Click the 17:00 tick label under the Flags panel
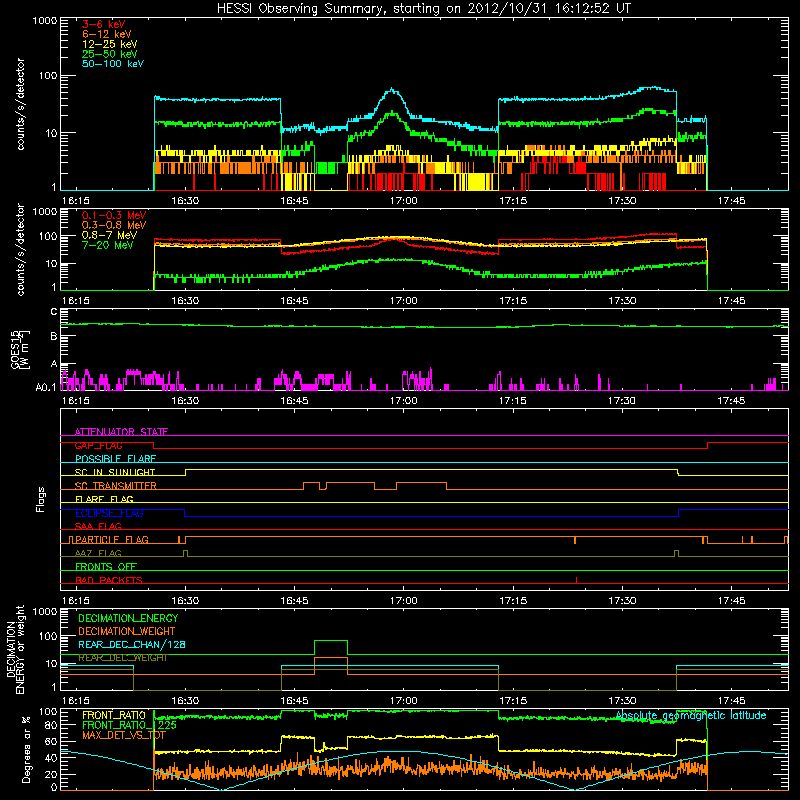The width and height of the screenshot is (800, 800). coord(404,601)
